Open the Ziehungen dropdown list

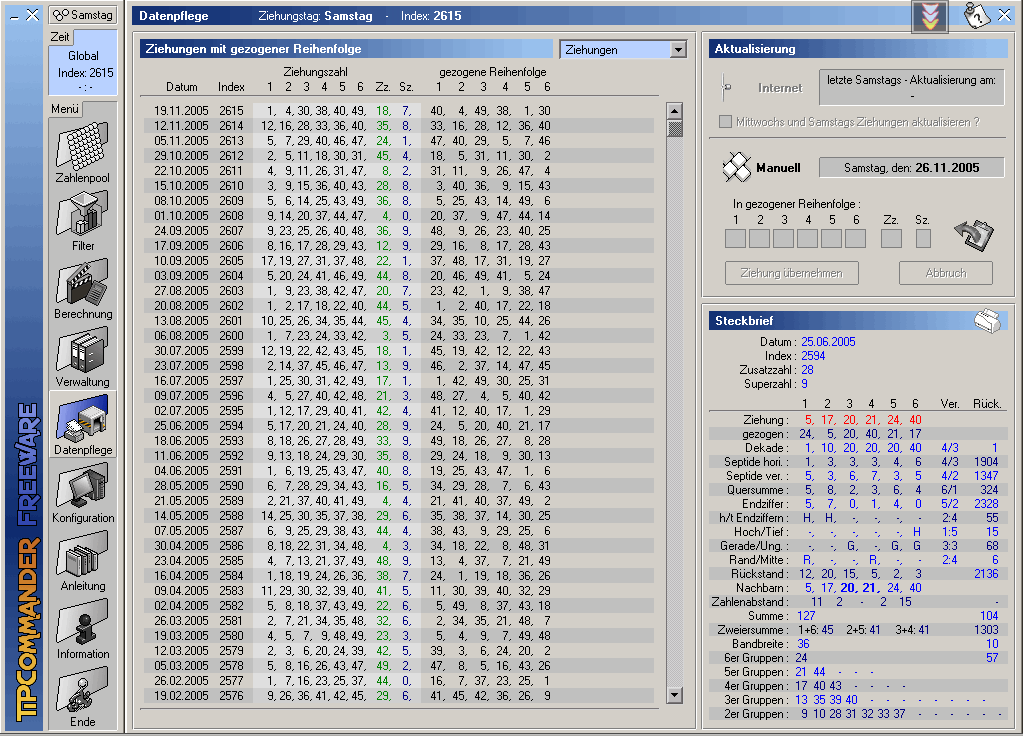(x=678, y=50)
